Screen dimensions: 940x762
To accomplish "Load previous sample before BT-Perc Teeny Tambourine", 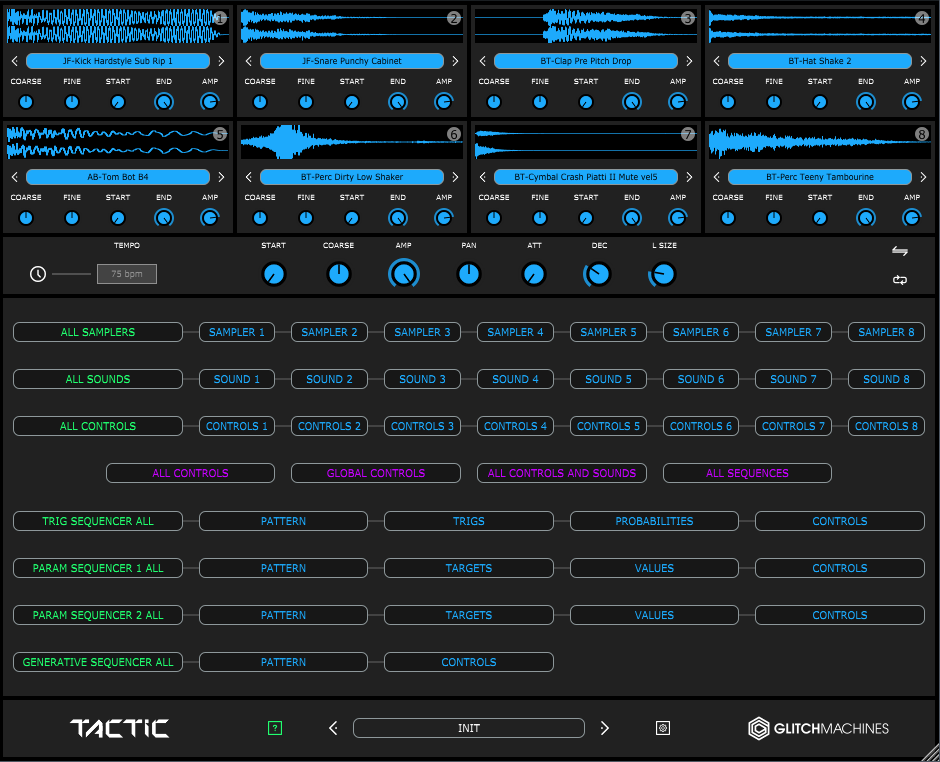I will coord(716,177).
